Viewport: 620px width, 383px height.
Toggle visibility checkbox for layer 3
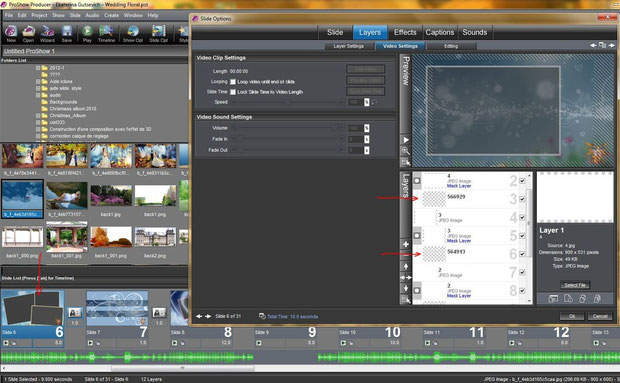(x=522, y=199)
